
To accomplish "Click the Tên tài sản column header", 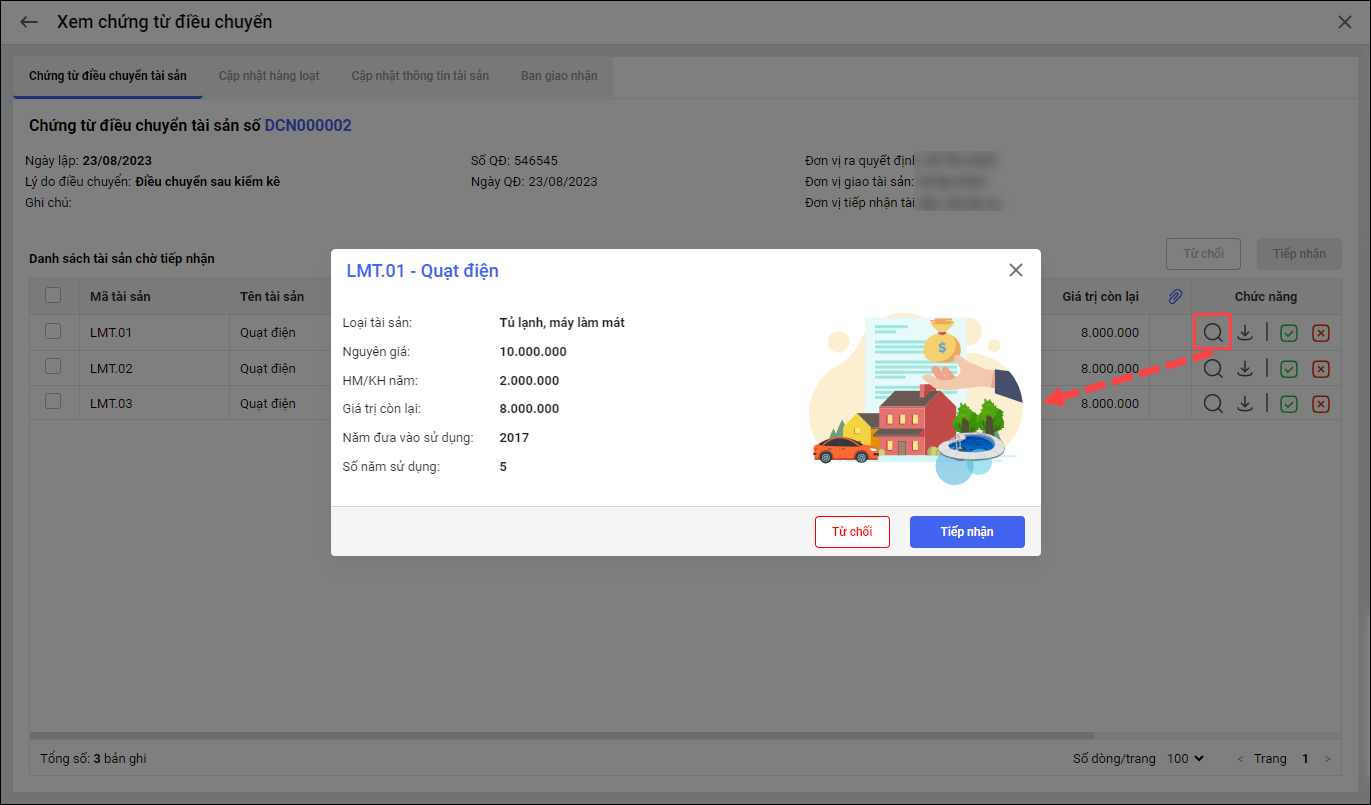I will tap(272, 297).
